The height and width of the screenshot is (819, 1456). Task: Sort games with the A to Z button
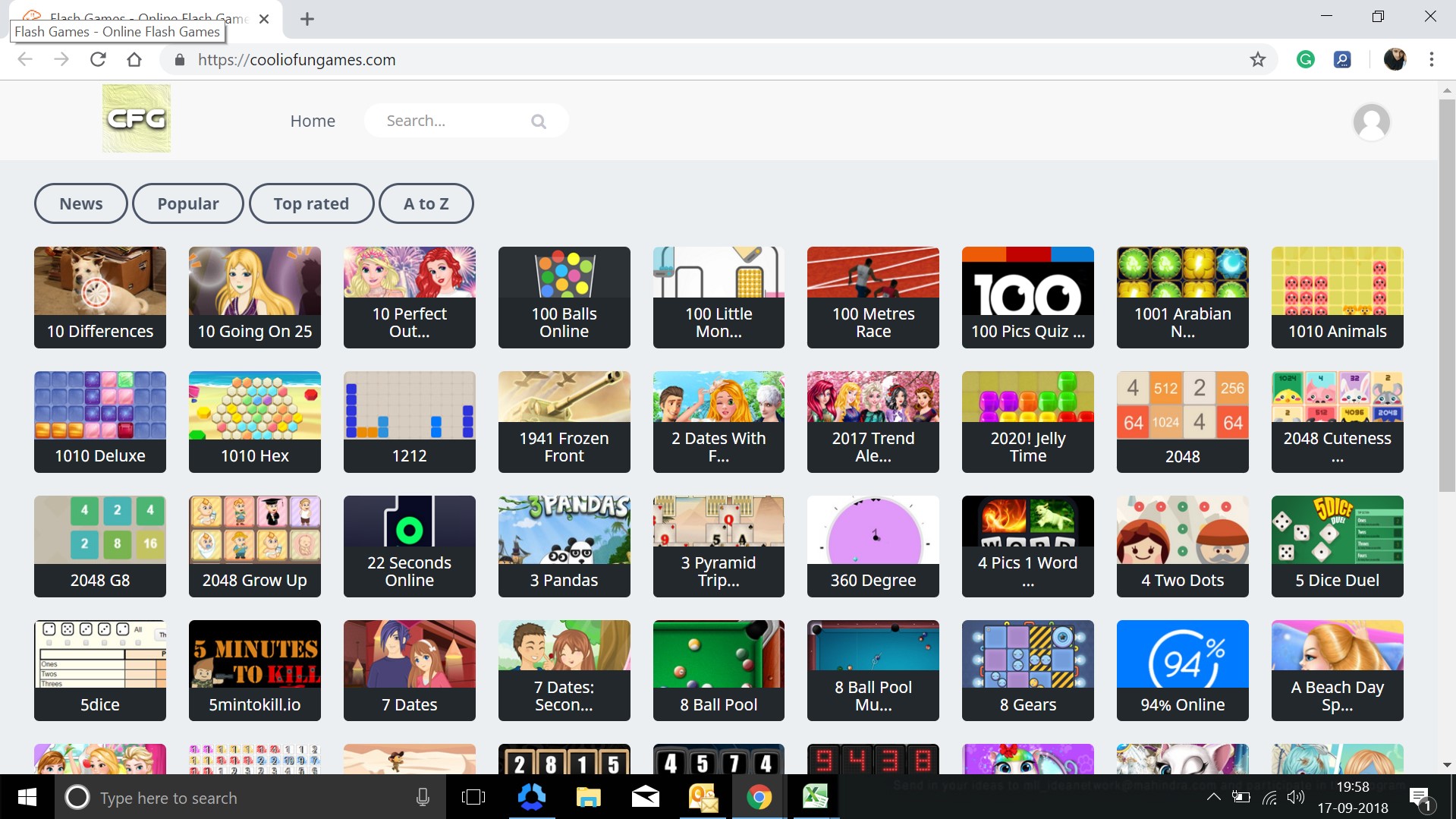pos(426,203)
